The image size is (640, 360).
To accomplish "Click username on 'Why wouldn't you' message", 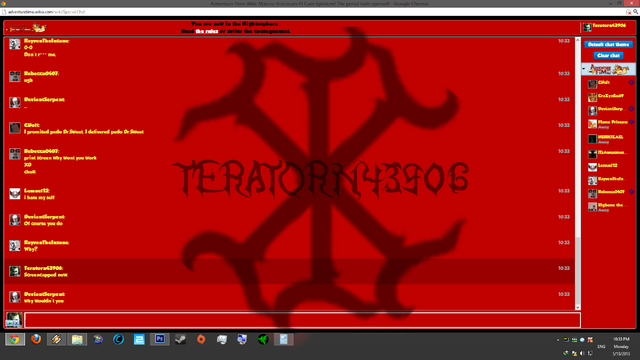I will click(x=44, y=294).
